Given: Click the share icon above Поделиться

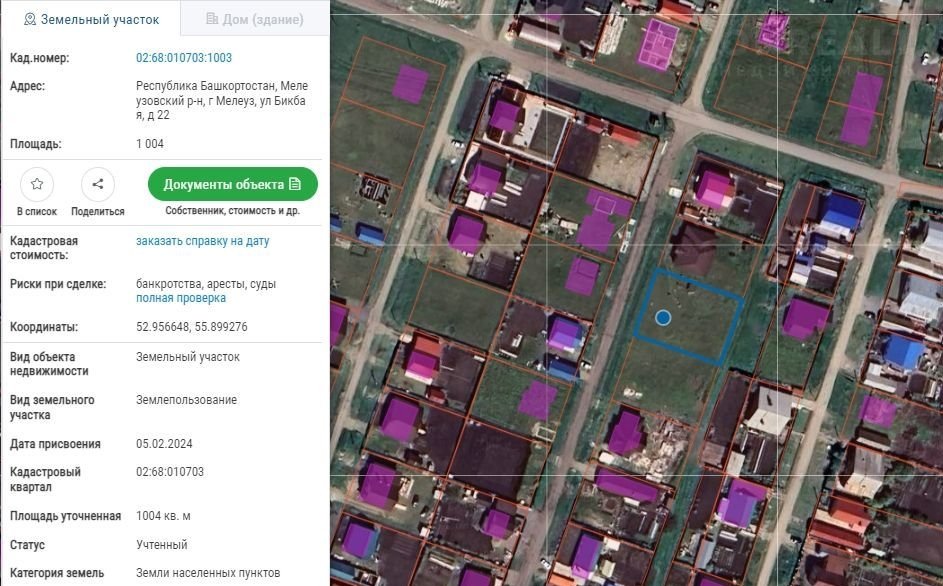Looking at the screenshot, I should pyautogui.click(x=98, y=184).
